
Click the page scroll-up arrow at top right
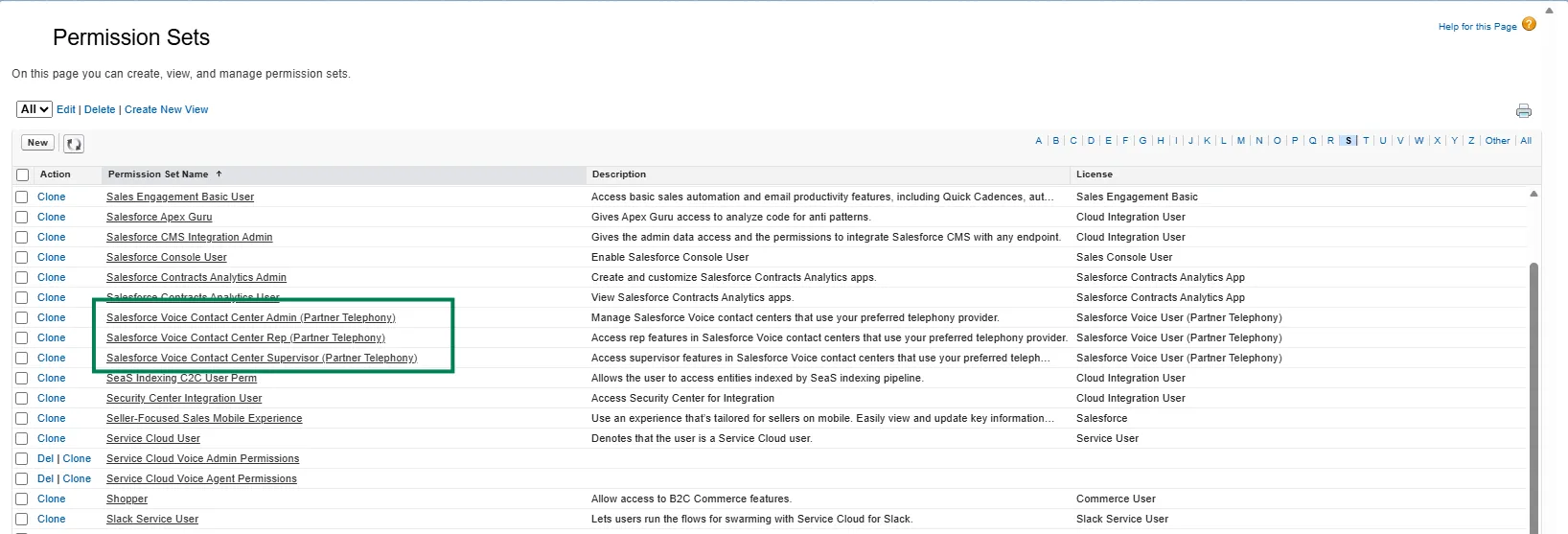coord(1550,11)
